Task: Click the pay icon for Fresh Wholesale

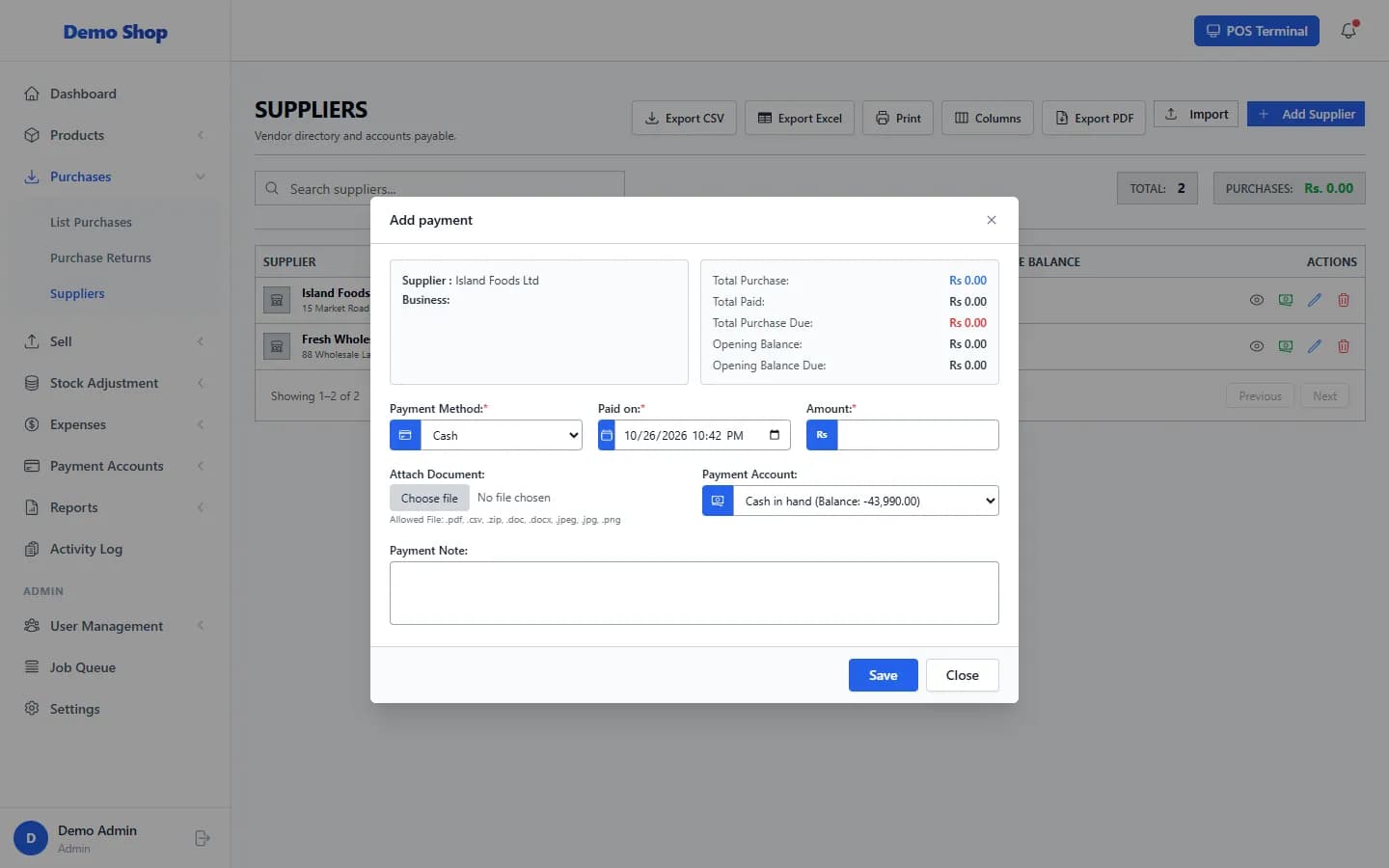Action: coord(1285,346)
